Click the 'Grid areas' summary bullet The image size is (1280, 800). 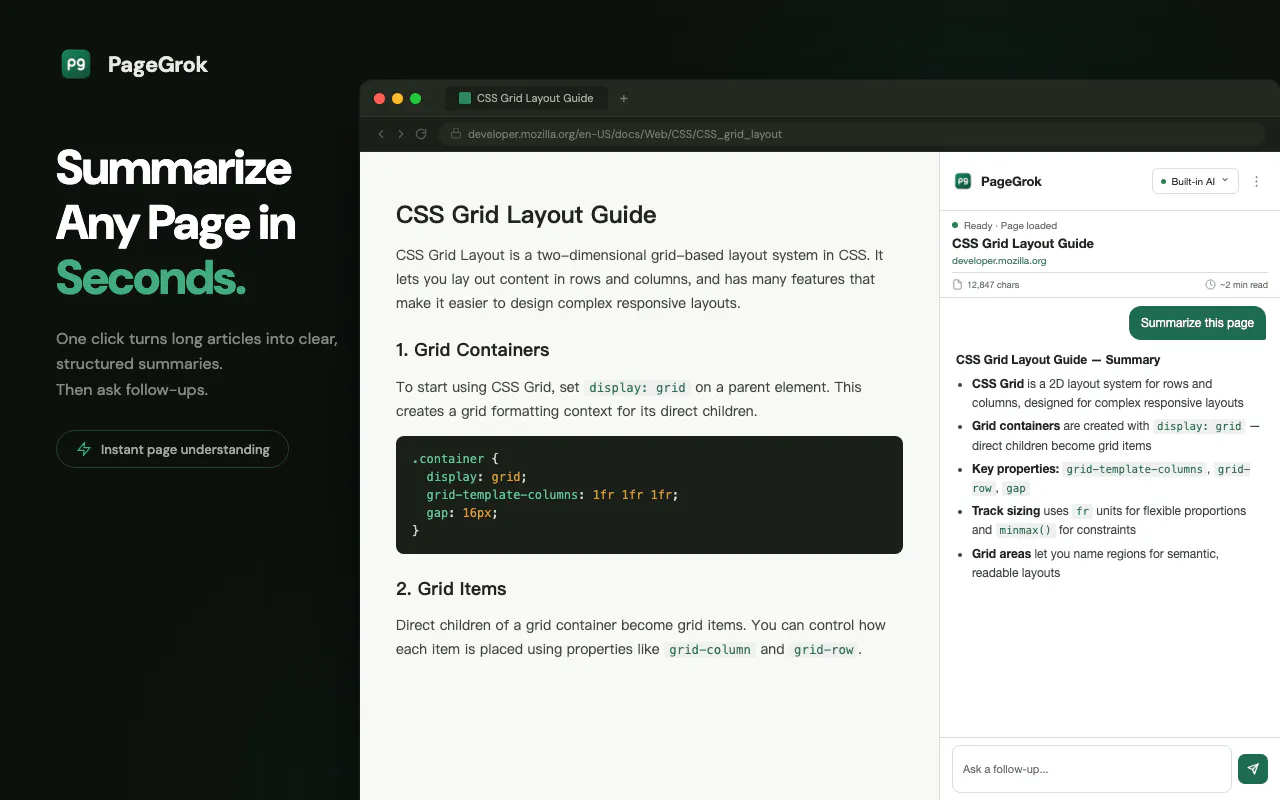(1095, 563)
